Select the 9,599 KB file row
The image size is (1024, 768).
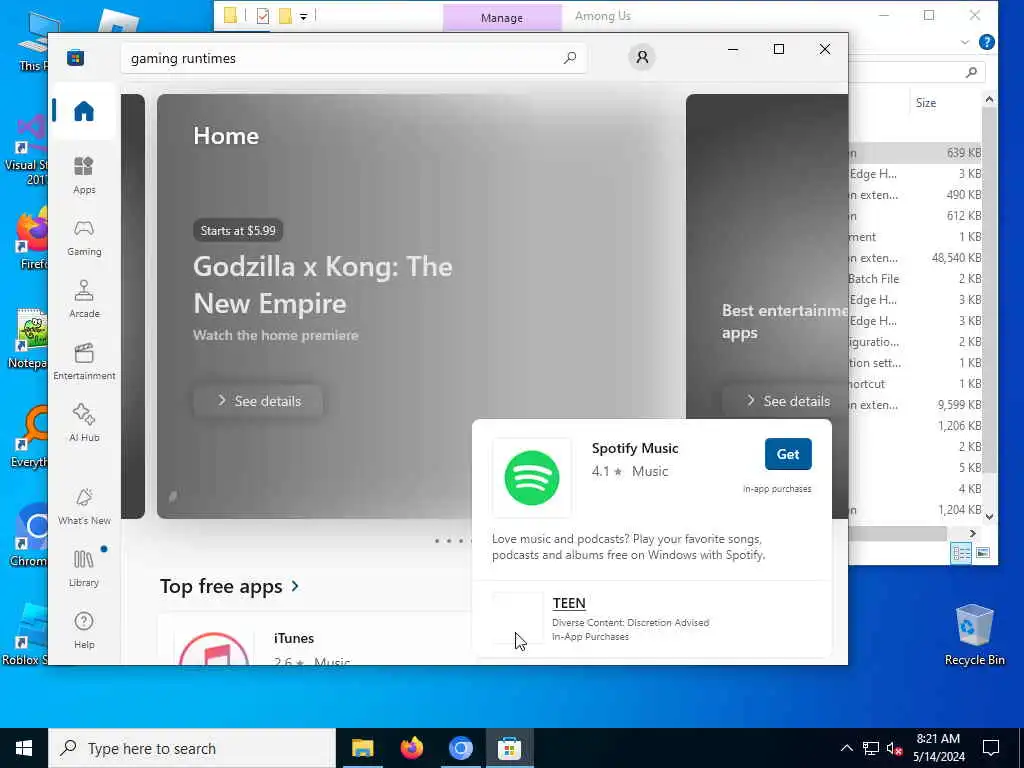915,405
